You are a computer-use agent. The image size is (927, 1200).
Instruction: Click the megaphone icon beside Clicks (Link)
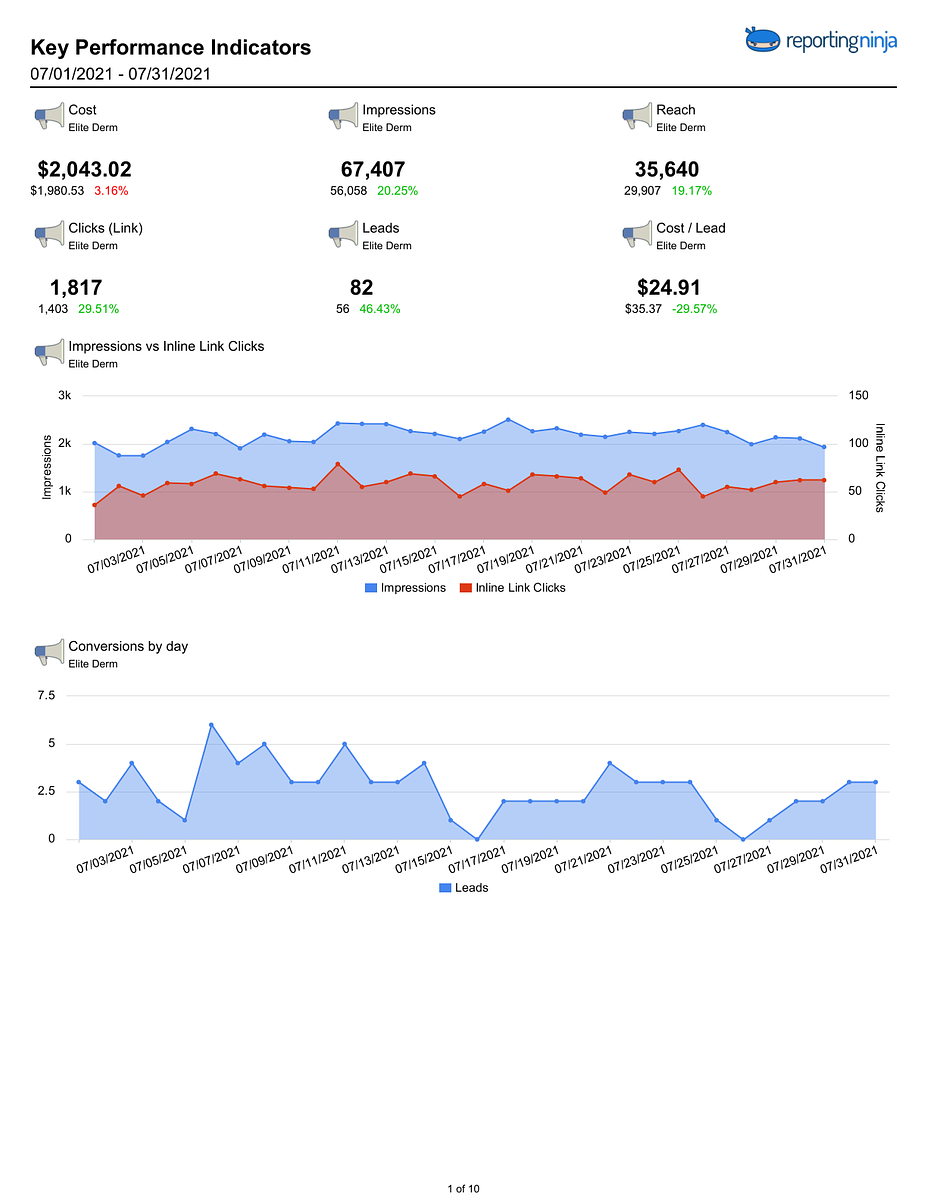[49, 235]
